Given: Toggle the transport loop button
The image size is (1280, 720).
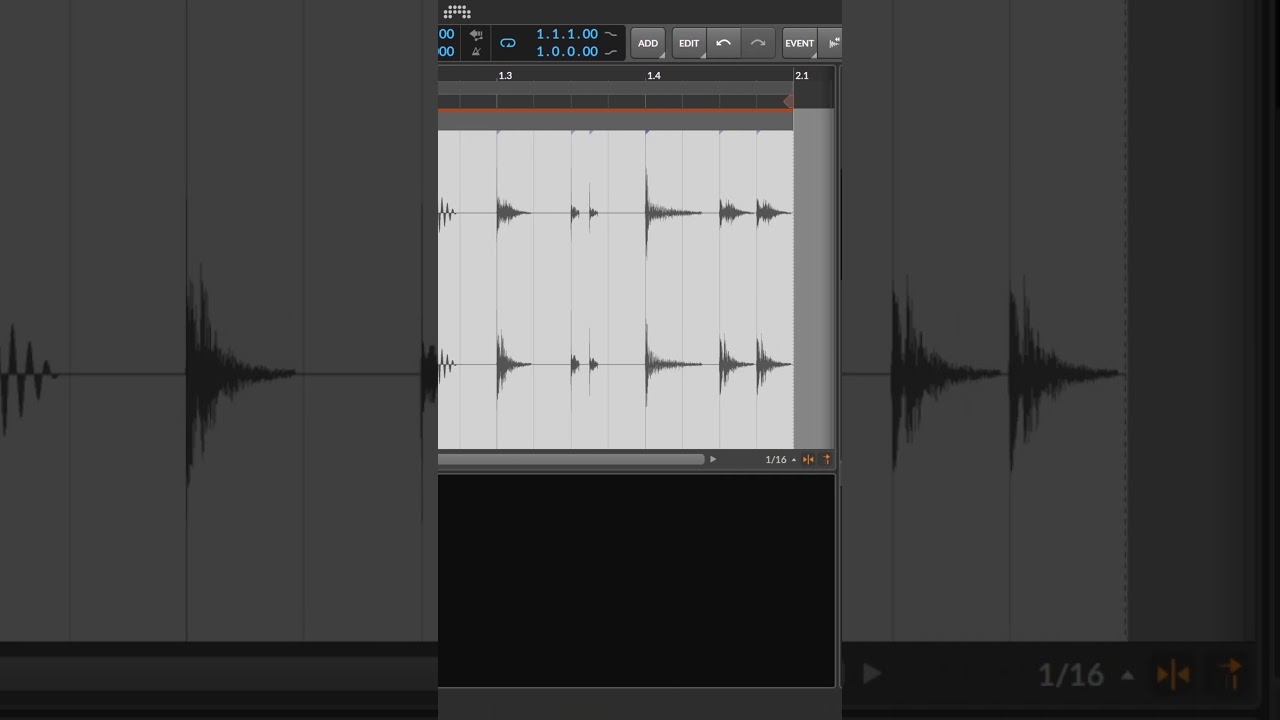Looking at the screenshot, I should [508, 43].
